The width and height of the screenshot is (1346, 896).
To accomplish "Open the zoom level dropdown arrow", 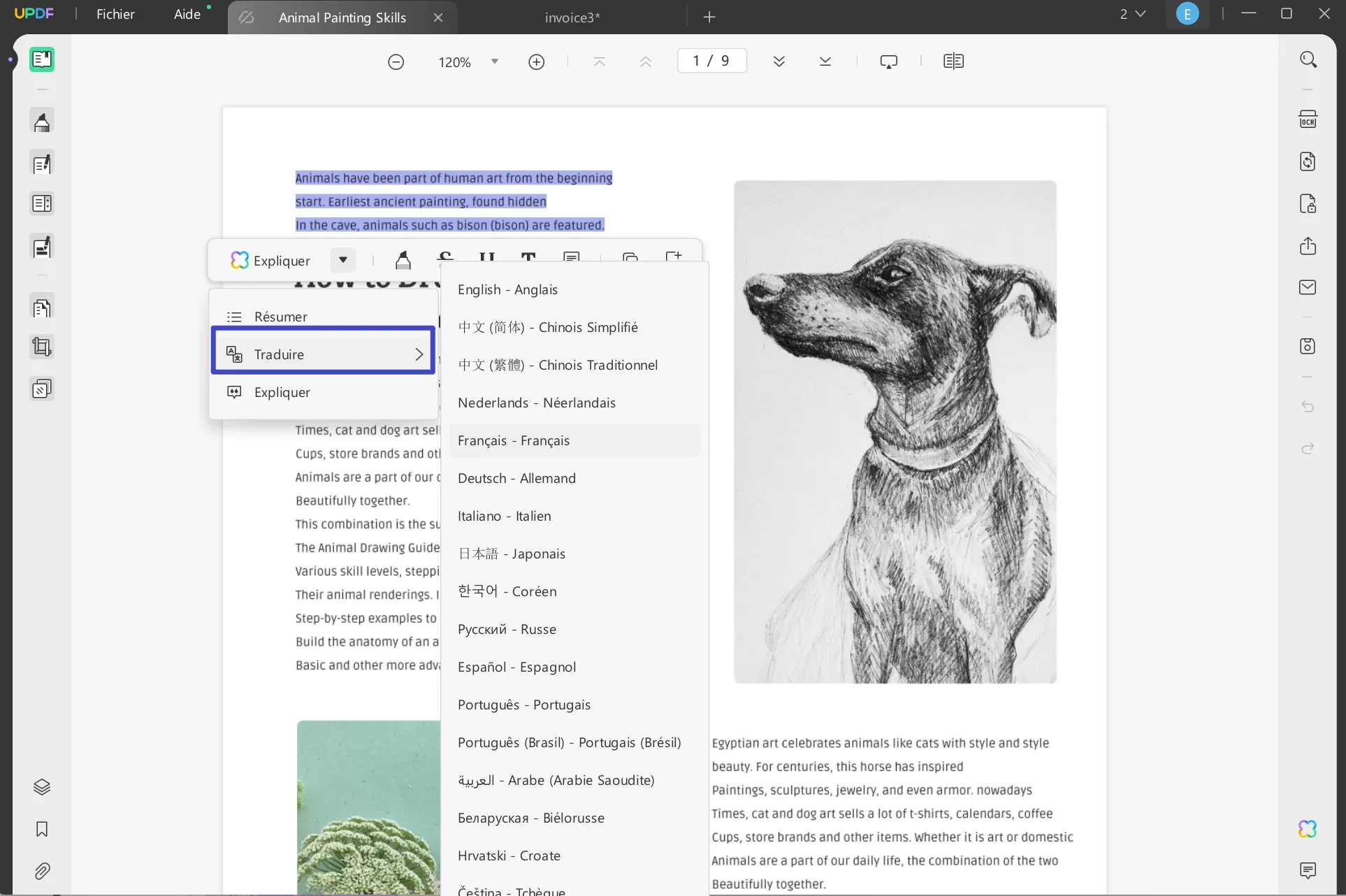I will pyautogui.click(x=495, y=62).
